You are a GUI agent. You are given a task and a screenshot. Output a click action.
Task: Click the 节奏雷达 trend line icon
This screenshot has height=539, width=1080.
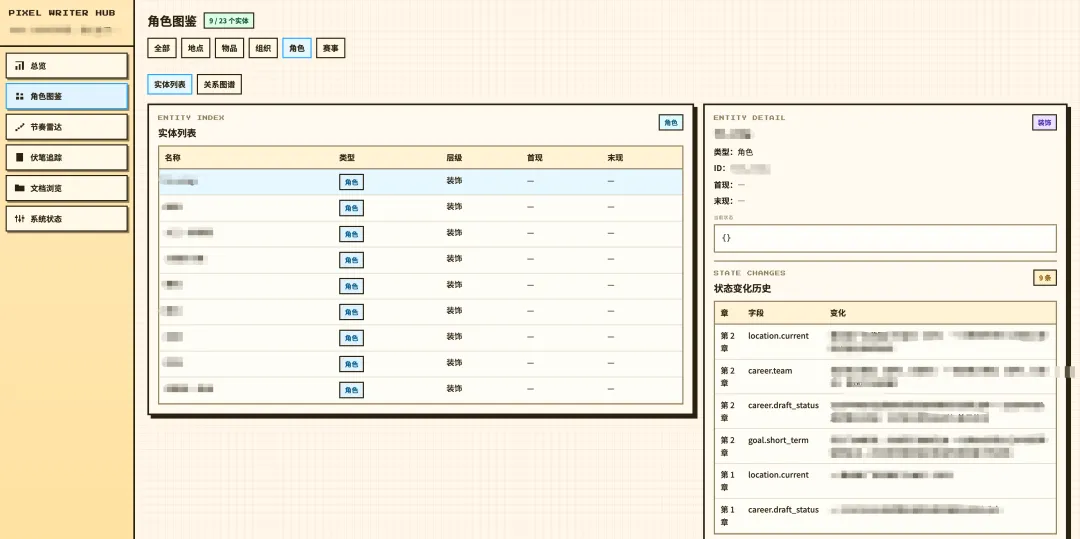(x=19, y=127)
